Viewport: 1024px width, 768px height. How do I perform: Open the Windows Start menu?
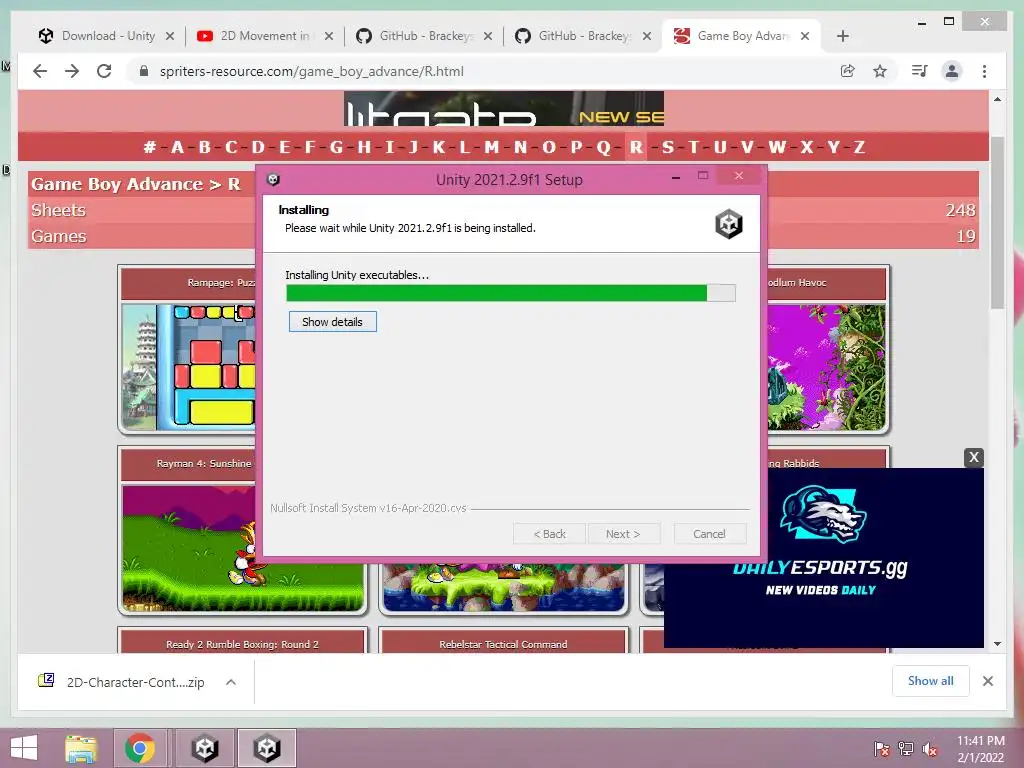tap(24, 748)
